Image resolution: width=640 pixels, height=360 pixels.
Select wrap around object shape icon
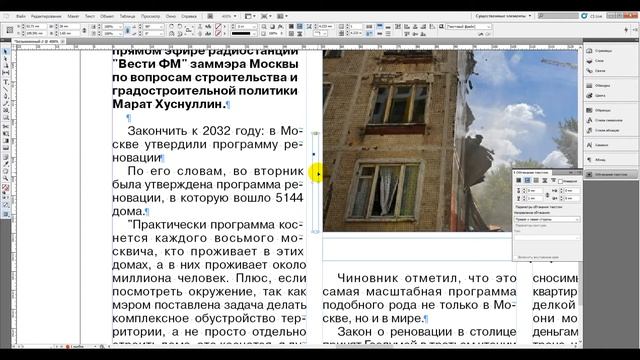pyautogui.click(x=536, y=180)
